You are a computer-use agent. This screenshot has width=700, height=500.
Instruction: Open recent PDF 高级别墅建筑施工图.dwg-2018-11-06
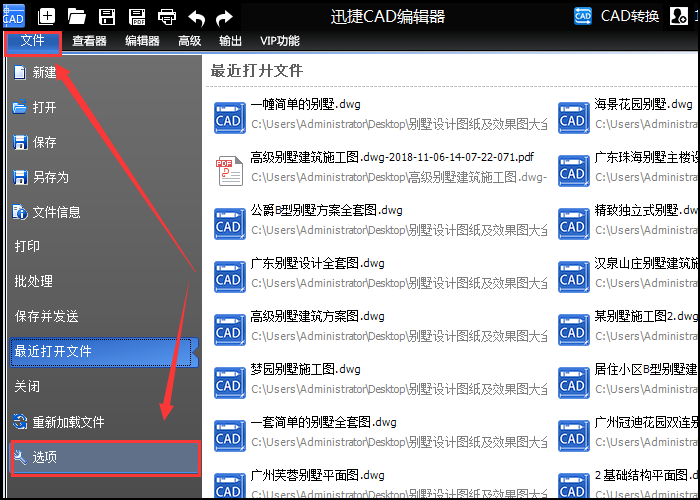(392, 157)
